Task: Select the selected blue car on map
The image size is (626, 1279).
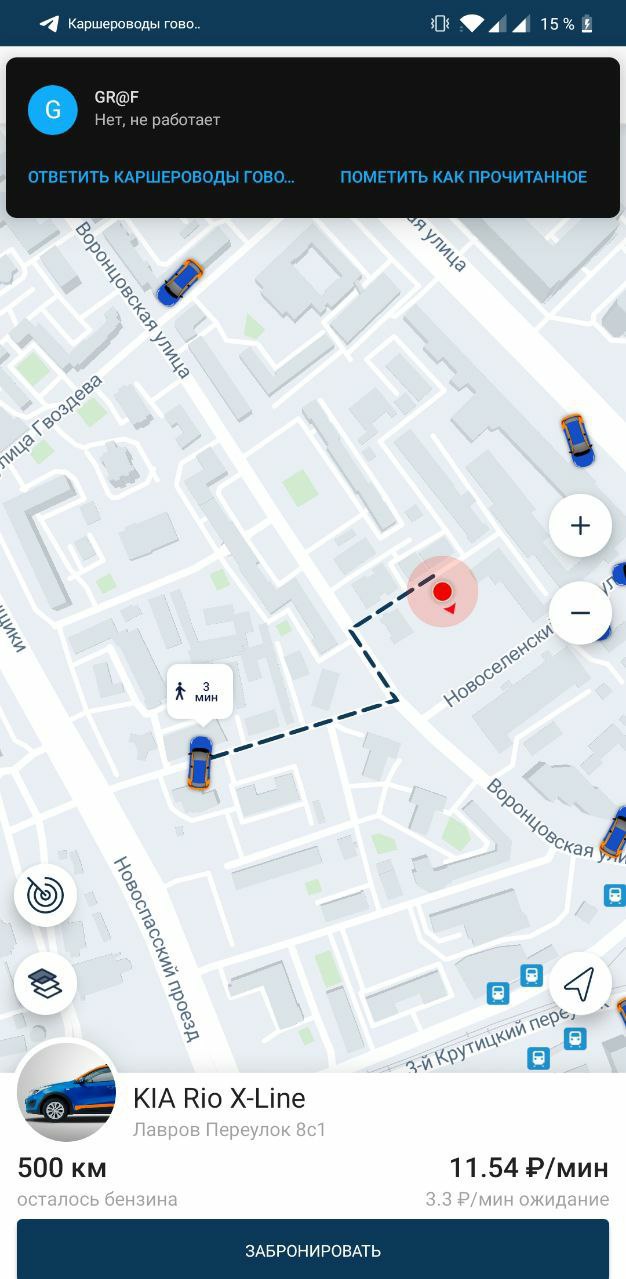Action: point(200,763)
